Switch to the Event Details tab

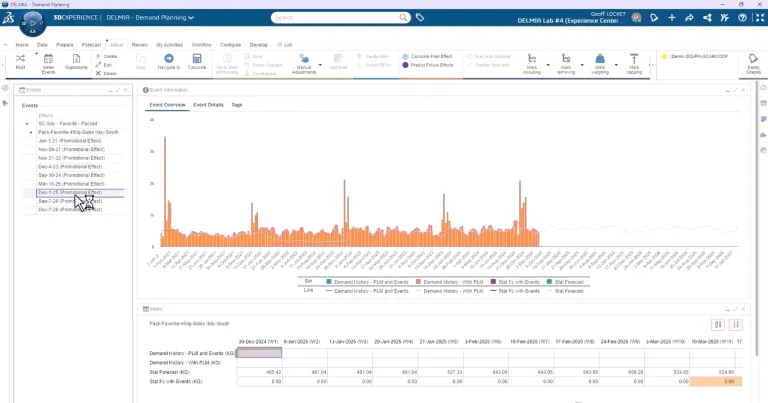(x=208, y=105)
